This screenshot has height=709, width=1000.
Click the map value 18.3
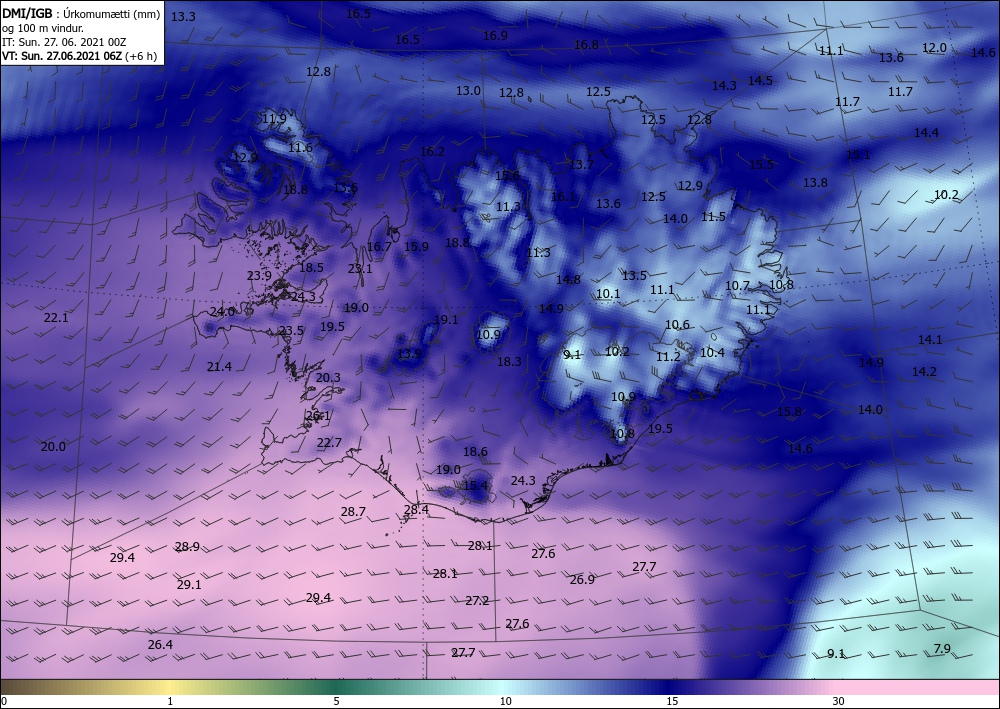coord(509,362)
